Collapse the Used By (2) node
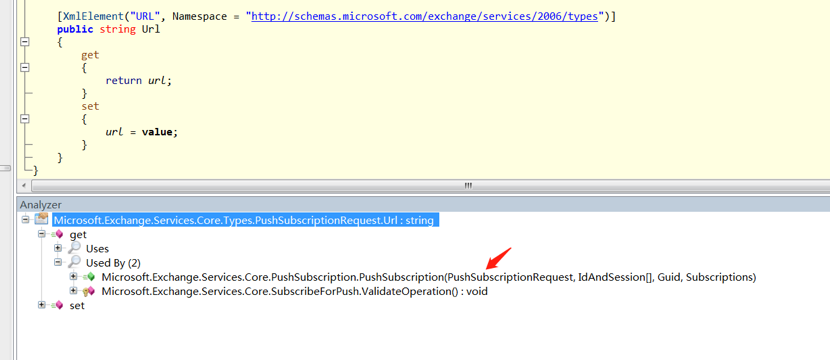Image resolution: width=830 pixels, height=360 pixels. (x=58, y=263)
